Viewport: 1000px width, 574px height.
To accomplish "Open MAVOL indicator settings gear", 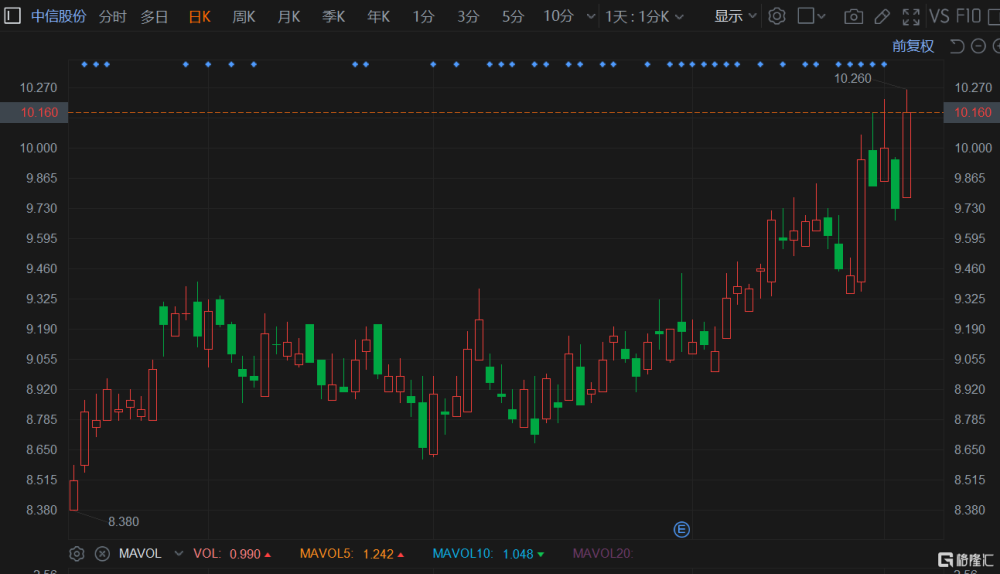I will 77,553.
